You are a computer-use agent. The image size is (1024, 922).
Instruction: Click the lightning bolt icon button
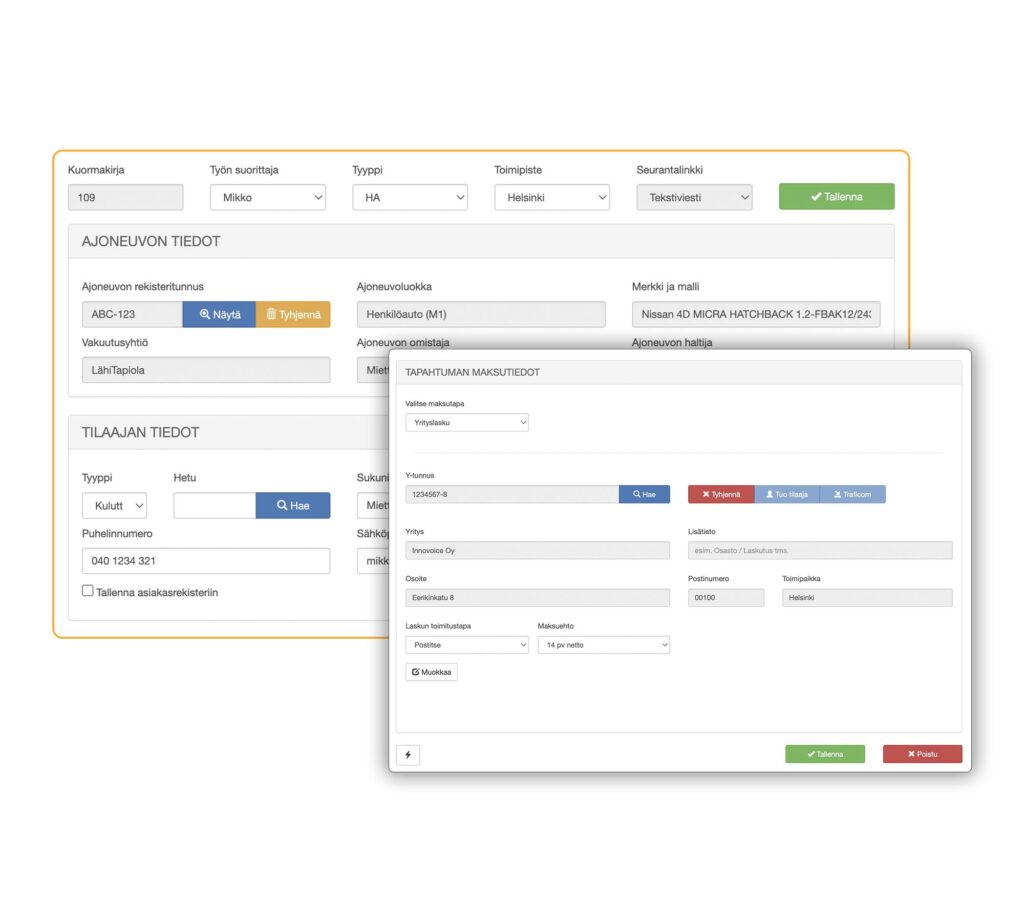[408, 755]
